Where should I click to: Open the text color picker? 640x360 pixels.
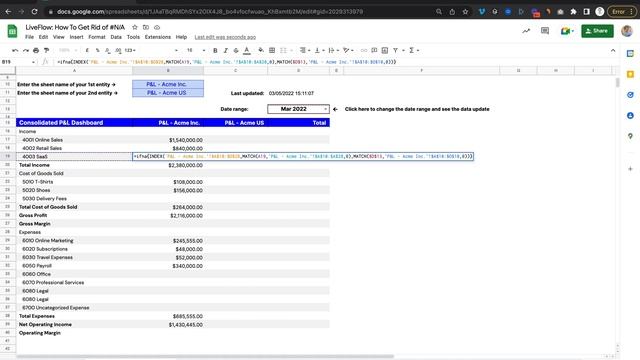coord(247,50)
